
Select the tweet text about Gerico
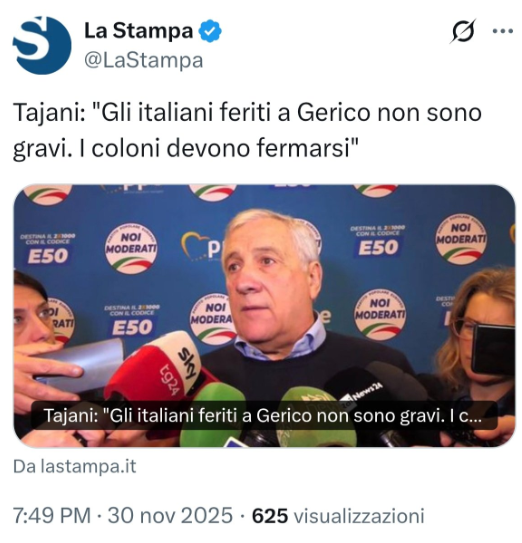[x=247, y=131]
